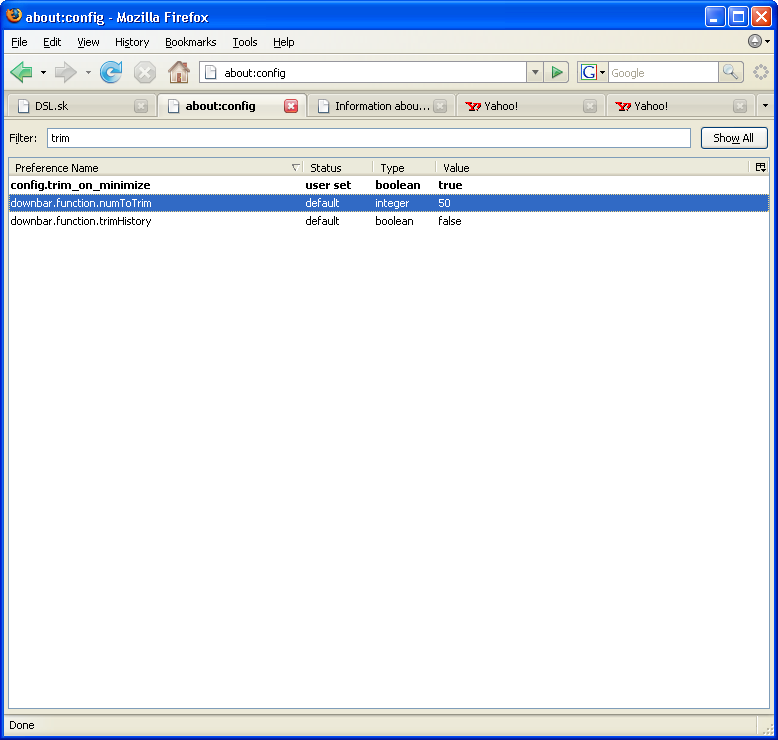The image size is (778, 740).
Task: Click the 'integer' type cell
Action: click(392, 203)
